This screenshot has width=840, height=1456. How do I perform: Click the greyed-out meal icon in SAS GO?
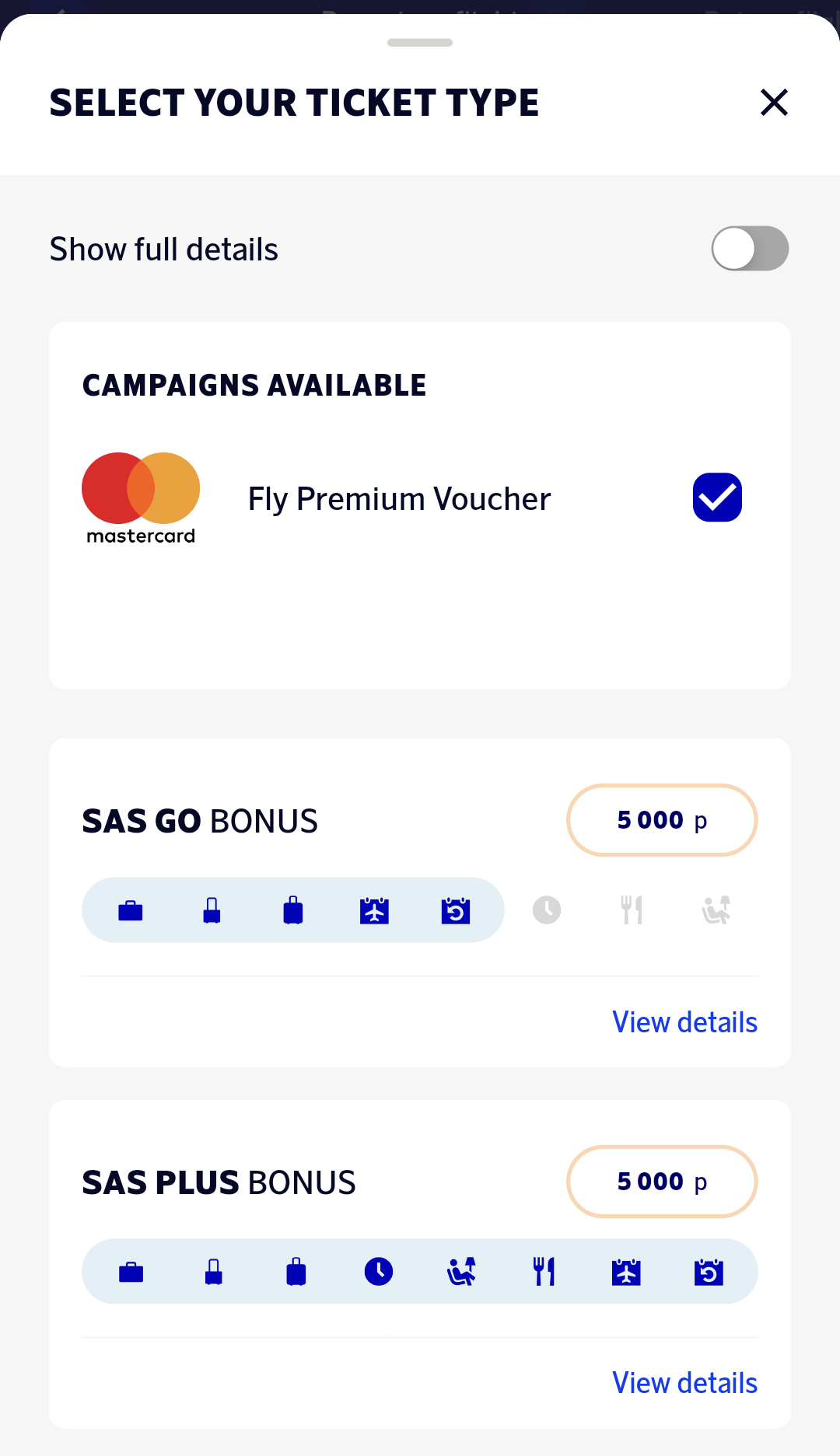[x=632, y=910]
